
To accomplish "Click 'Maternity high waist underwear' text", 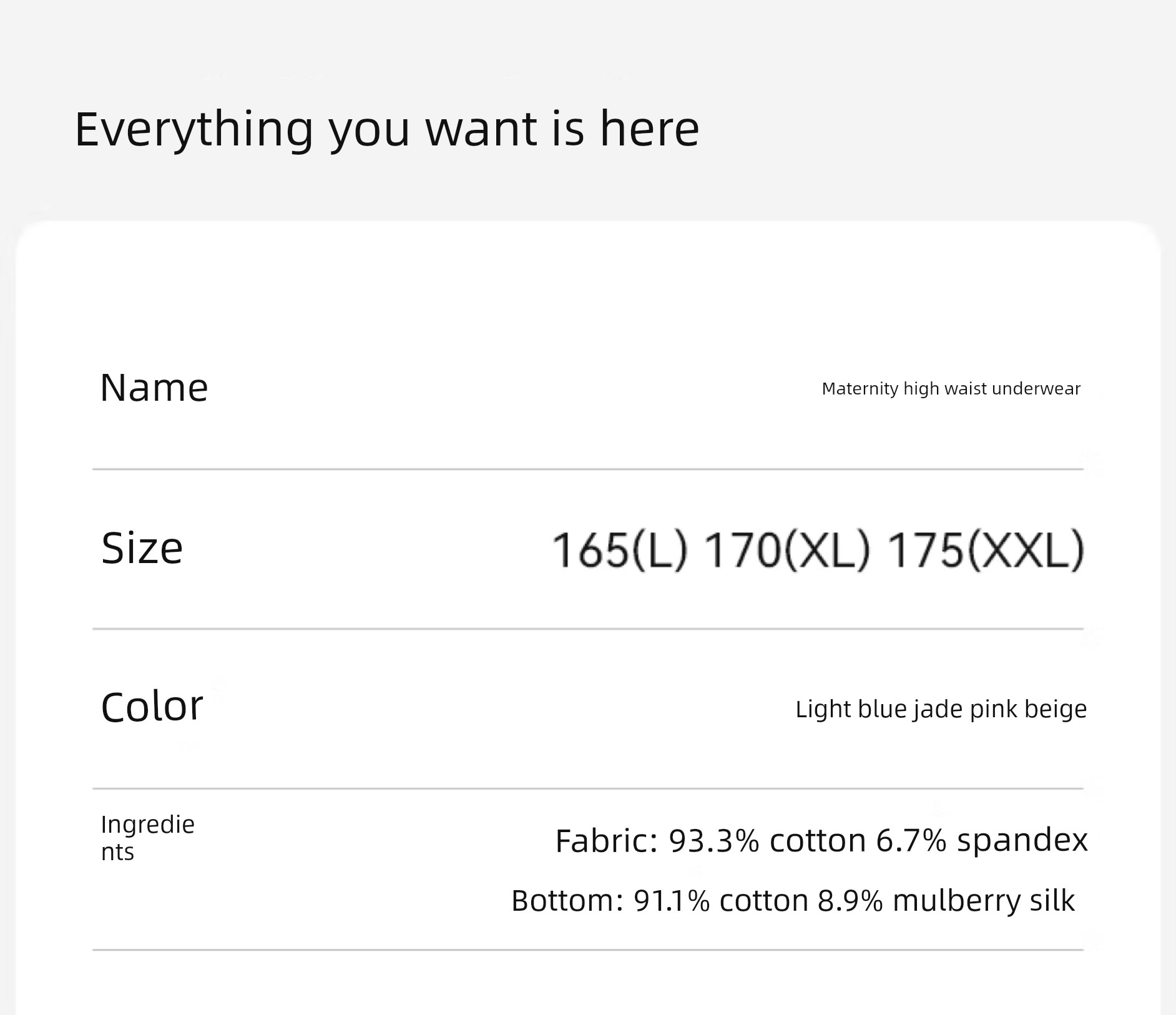I will click(951, 389).
